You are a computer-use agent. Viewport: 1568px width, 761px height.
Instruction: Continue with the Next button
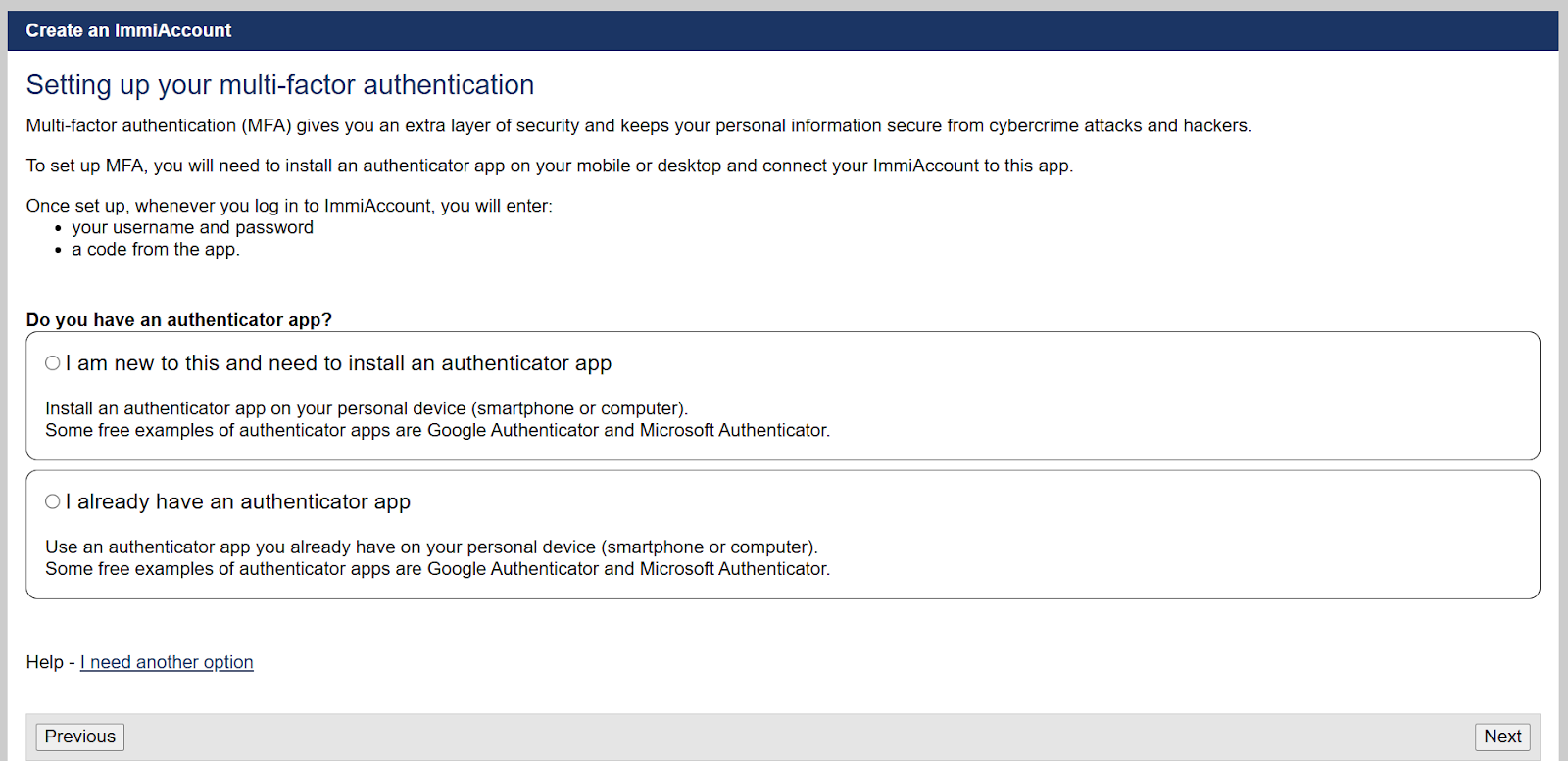pyautogui.click(x=1502, y=737)
